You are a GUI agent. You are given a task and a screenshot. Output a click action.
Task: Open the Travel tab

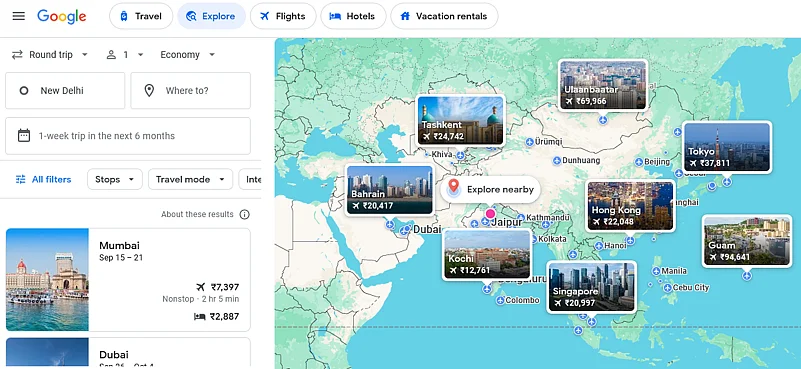[141, 16]
